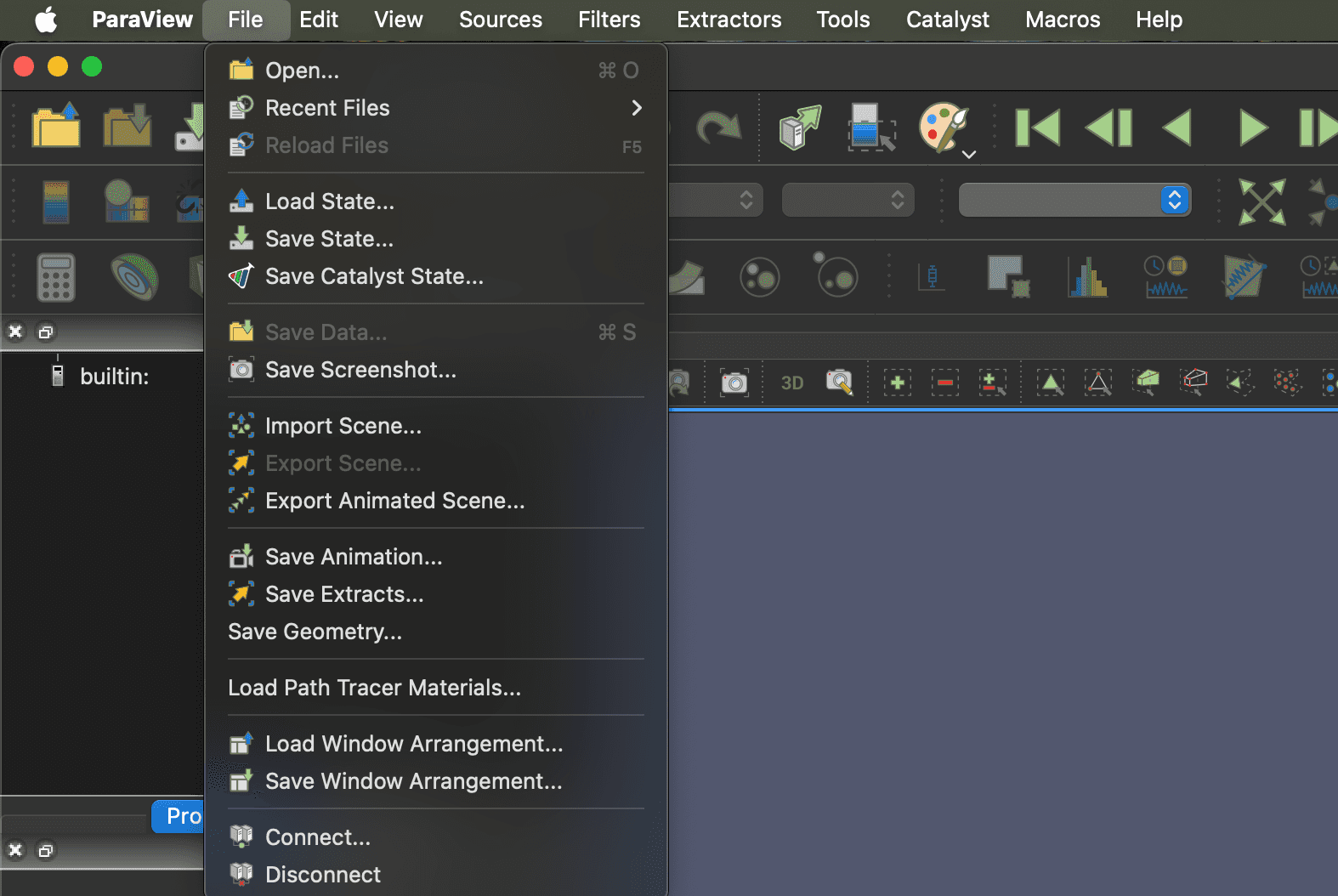
Task: Click the Open file folder toolbar icon
Action: tap(56, 128)
